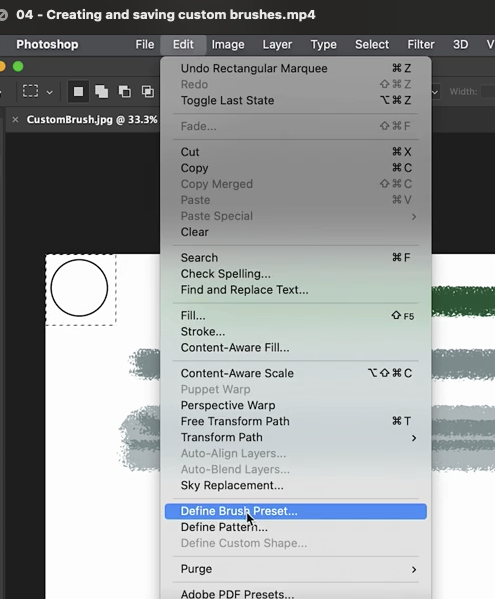Select the Rectangular Marquee tool icon
The width and height of the screenshot is (495, 599).
(x=31, y=92)
